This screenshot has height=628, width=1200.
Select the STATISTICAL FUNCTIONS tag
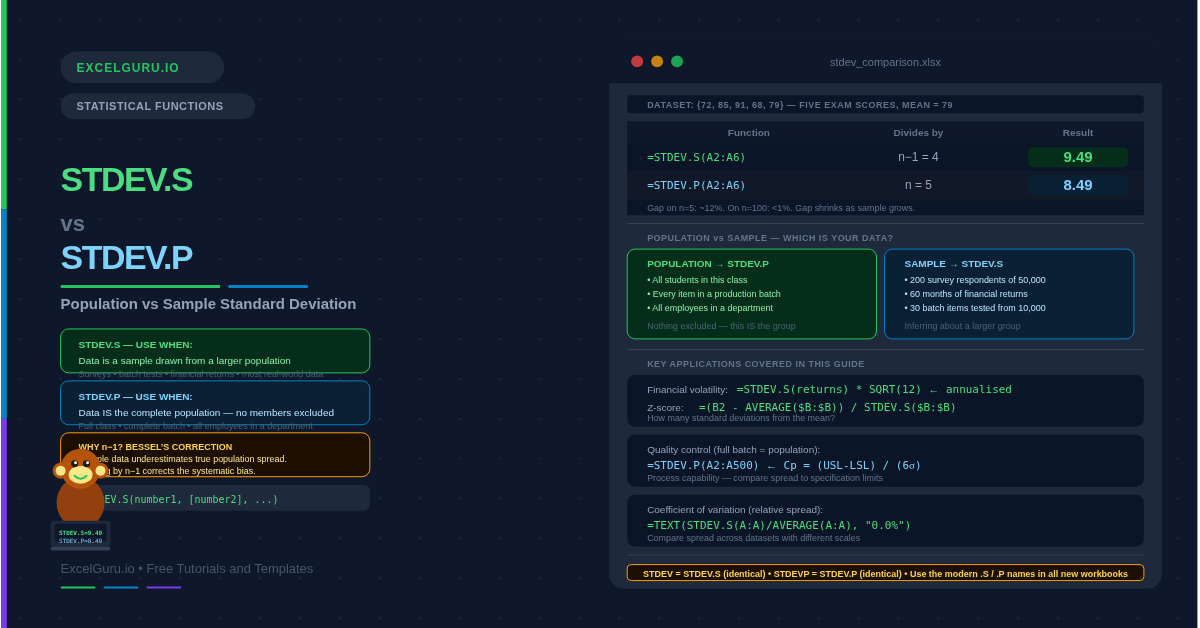pyautogui.click(x=157, y=106)
